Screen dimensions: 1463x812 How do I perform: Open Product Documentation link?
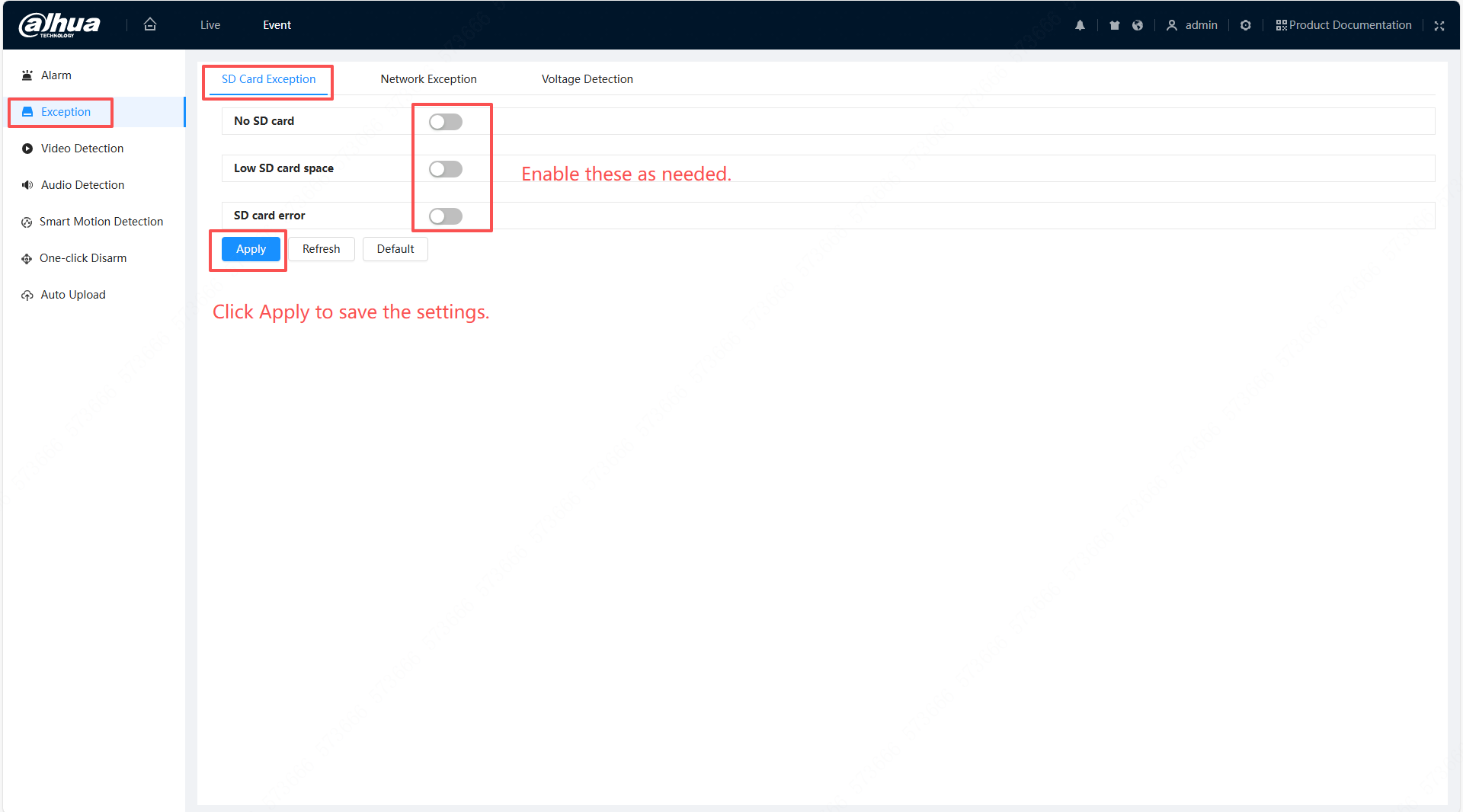1344,25
